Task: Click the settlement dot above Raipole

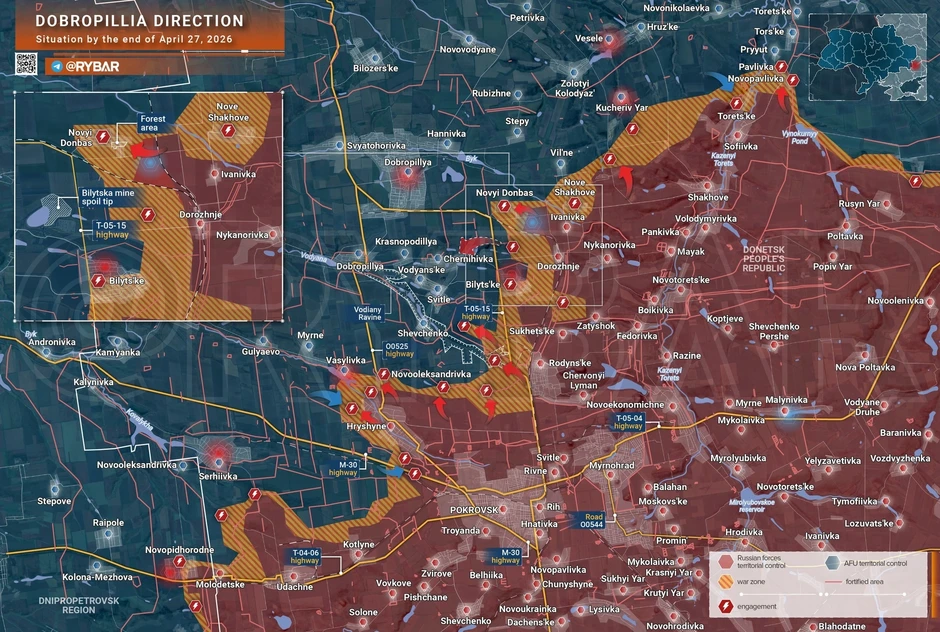Action: click(109, 533)
